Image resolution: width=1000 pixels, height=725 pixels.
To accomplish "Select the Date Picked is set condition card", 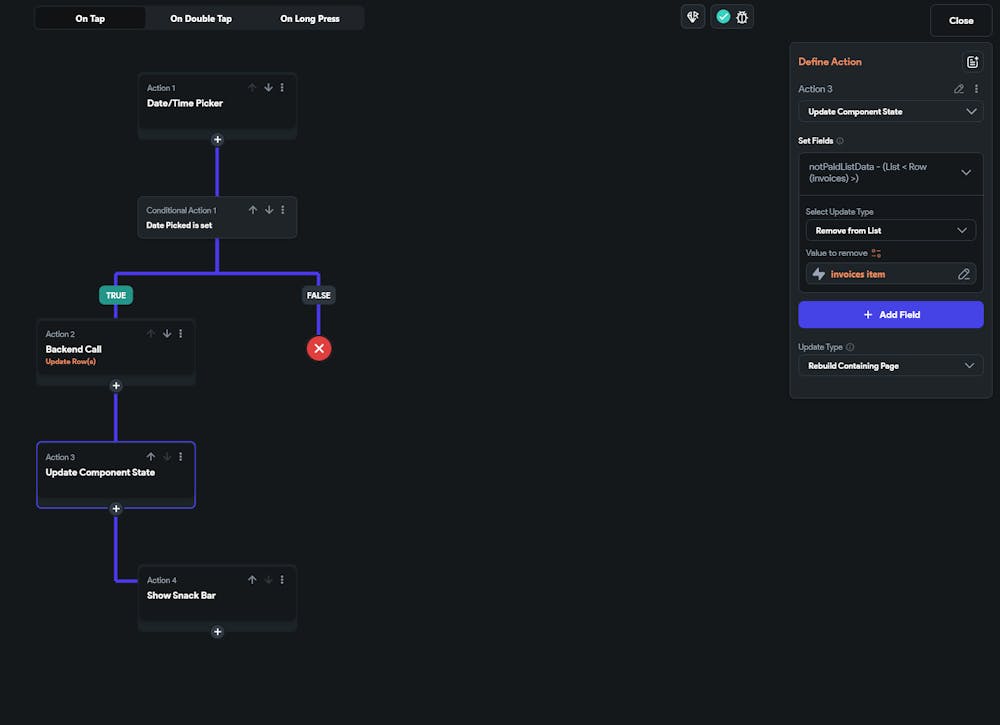I will tap(217, 217).
